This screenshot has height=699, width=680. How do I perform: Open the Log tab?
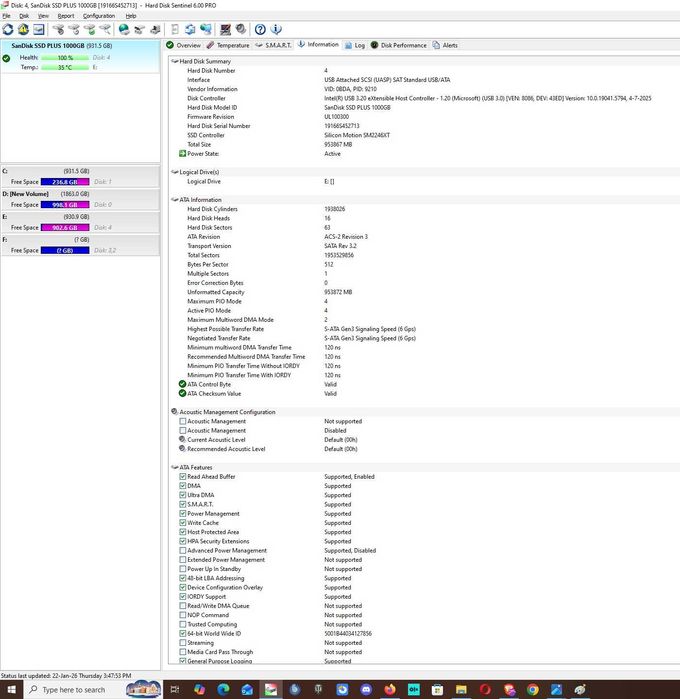[355, 45]
